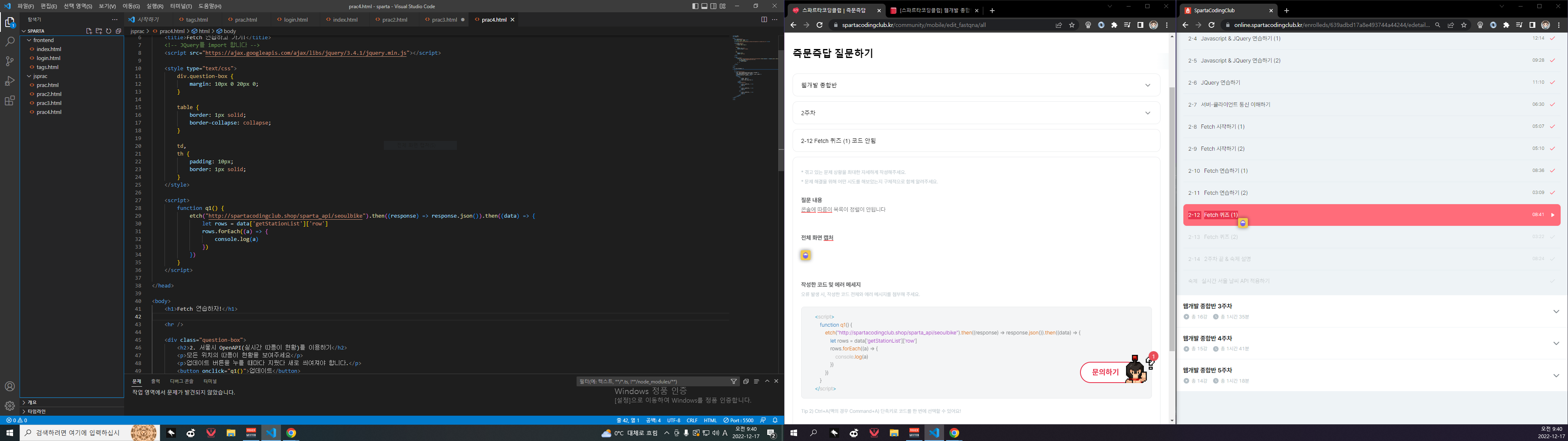Screen dimensions: 1568x441
Task: Click the Windows taskbar search box
Action: 89,433
